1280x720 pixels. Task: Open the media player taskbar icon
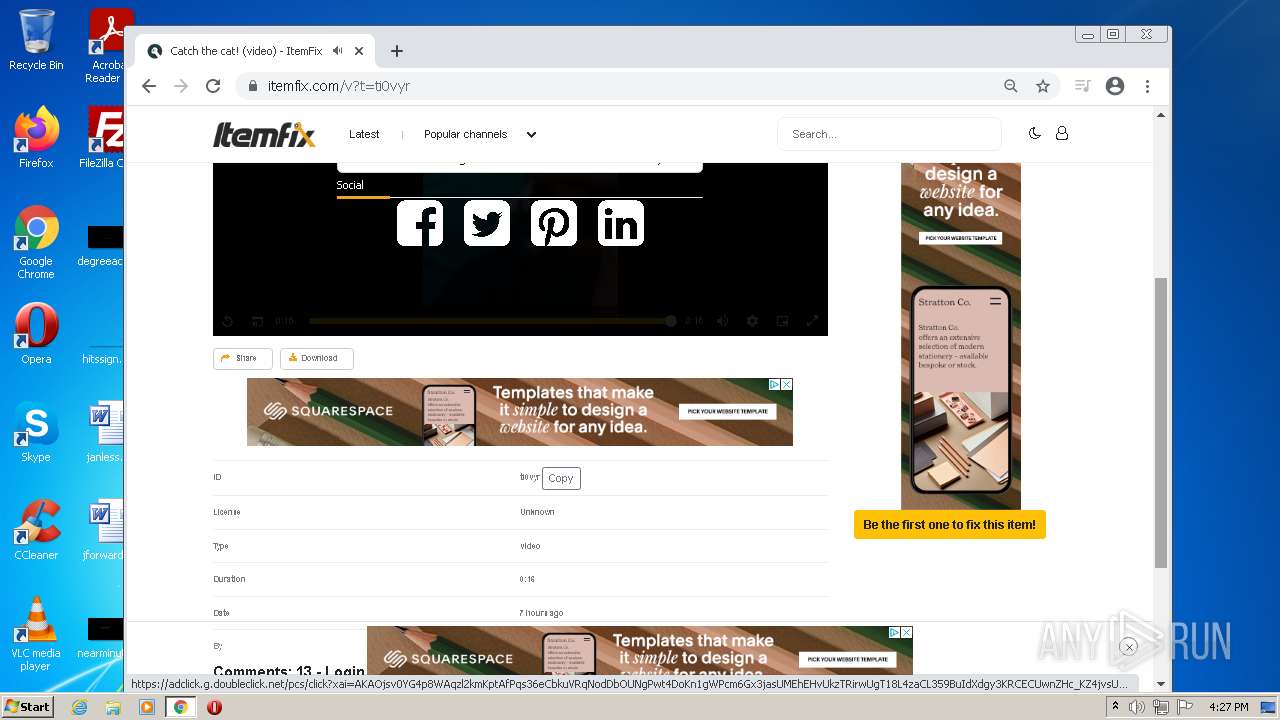(147, 707)
